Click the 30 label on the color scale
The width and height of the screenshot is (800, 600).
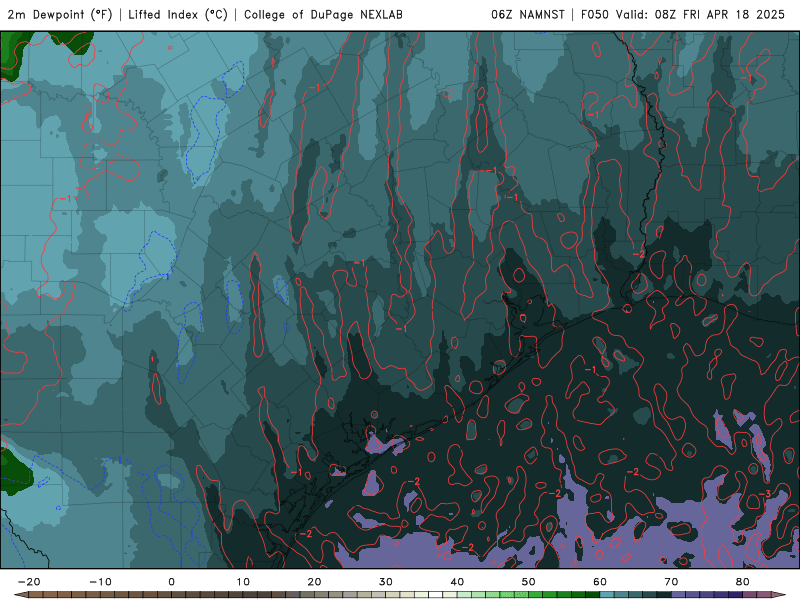(386, 582)
